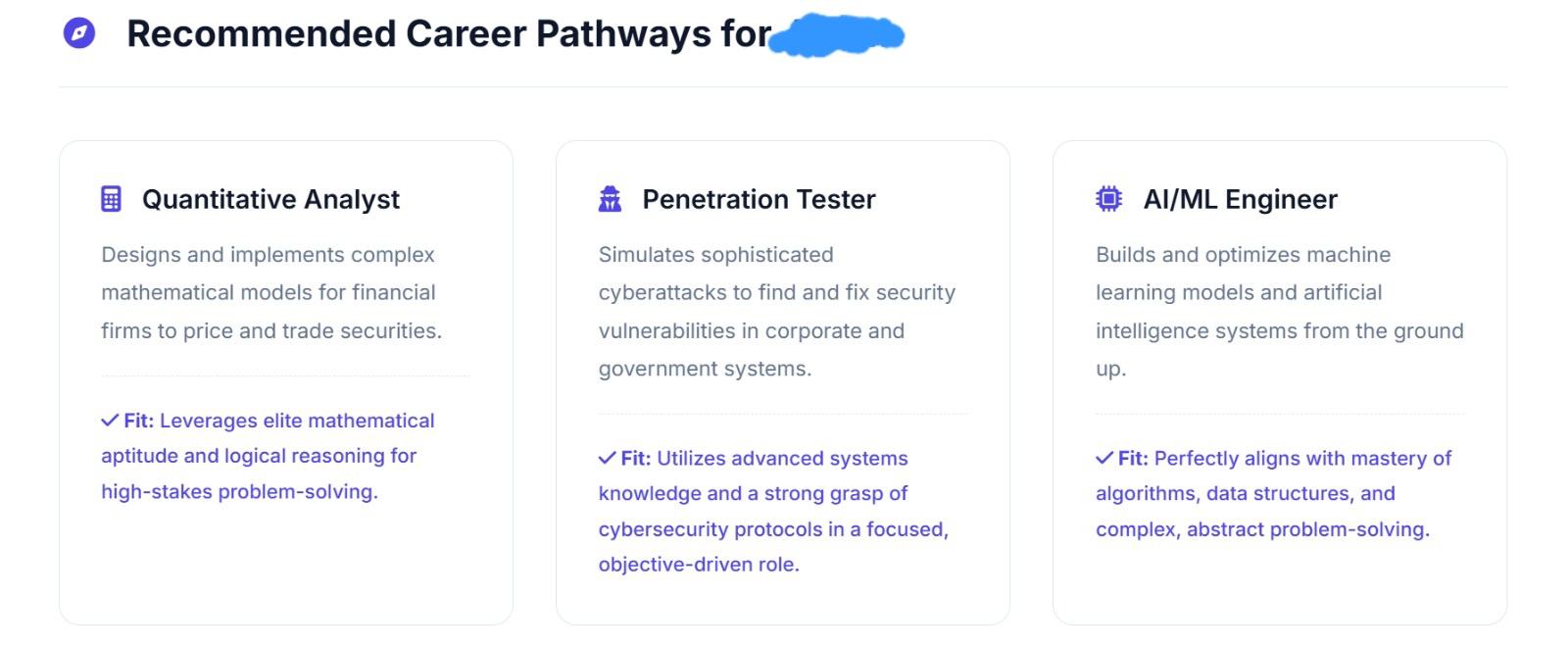Click the chip icon for AI/ML Engineer
Screen dimensions: 1568x649
(1108, 199)
